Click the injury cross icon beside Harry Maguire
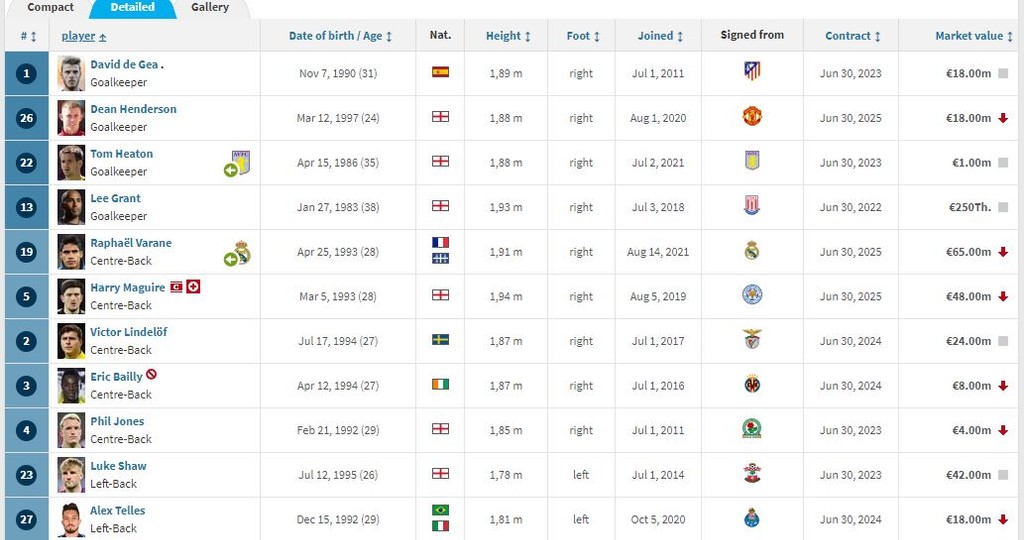Viewport: 1024px width, 540px height. [x=194, y=287]
